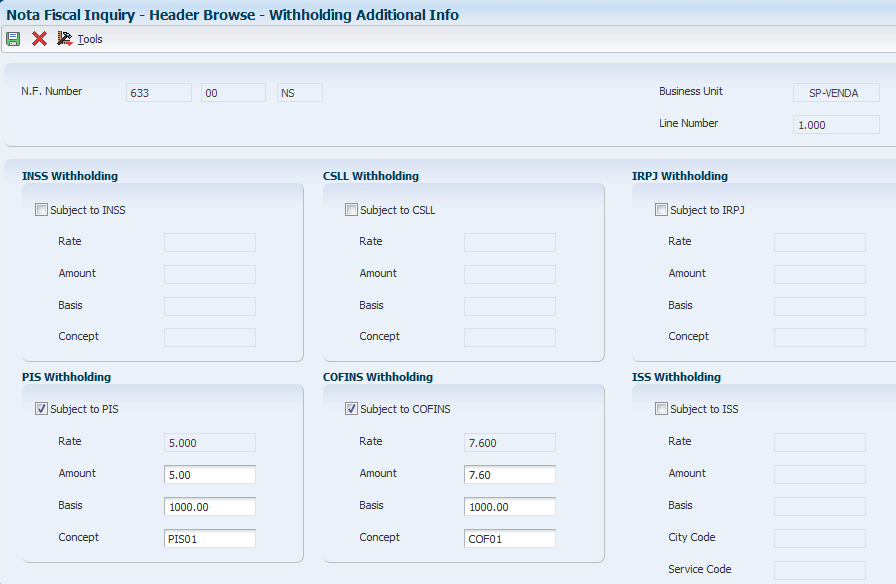Uncheck Subject to COFINS checkbox
Viewport: 896px width, 584px height.
(351, 409)
